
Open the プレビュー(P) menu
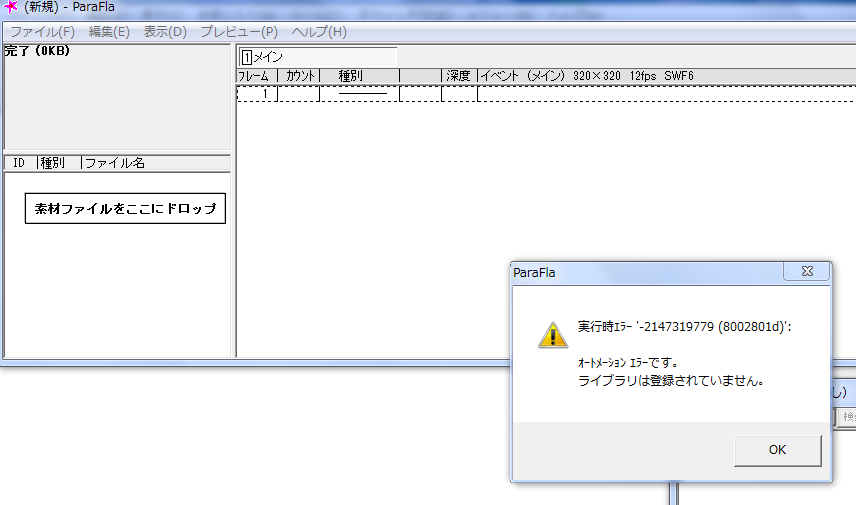click(x=239, y=32)
